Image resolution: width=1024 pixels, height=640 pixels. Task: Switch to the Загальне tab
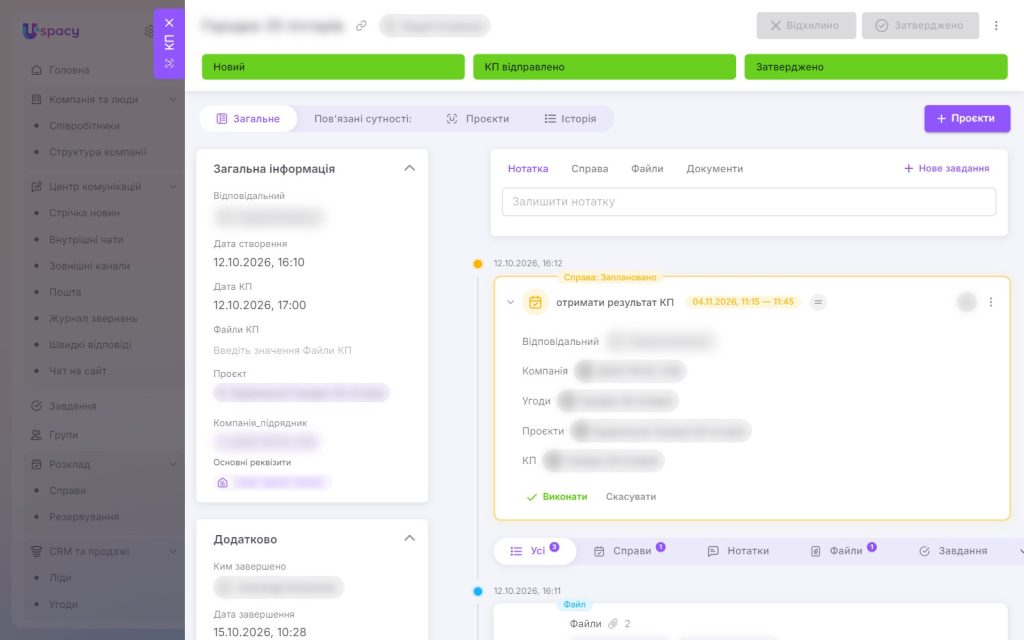pyautogui.click(x=248, y=119)
